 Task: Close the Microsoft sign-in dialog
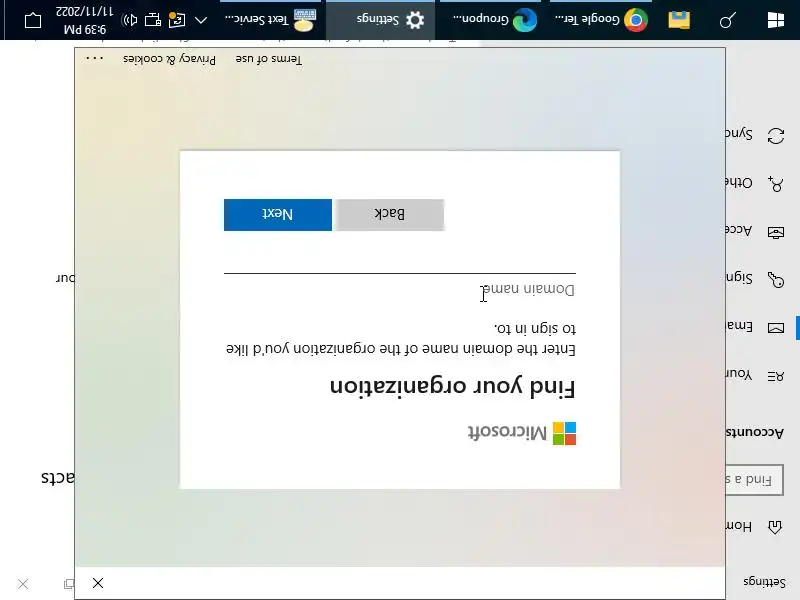[98, 583]
